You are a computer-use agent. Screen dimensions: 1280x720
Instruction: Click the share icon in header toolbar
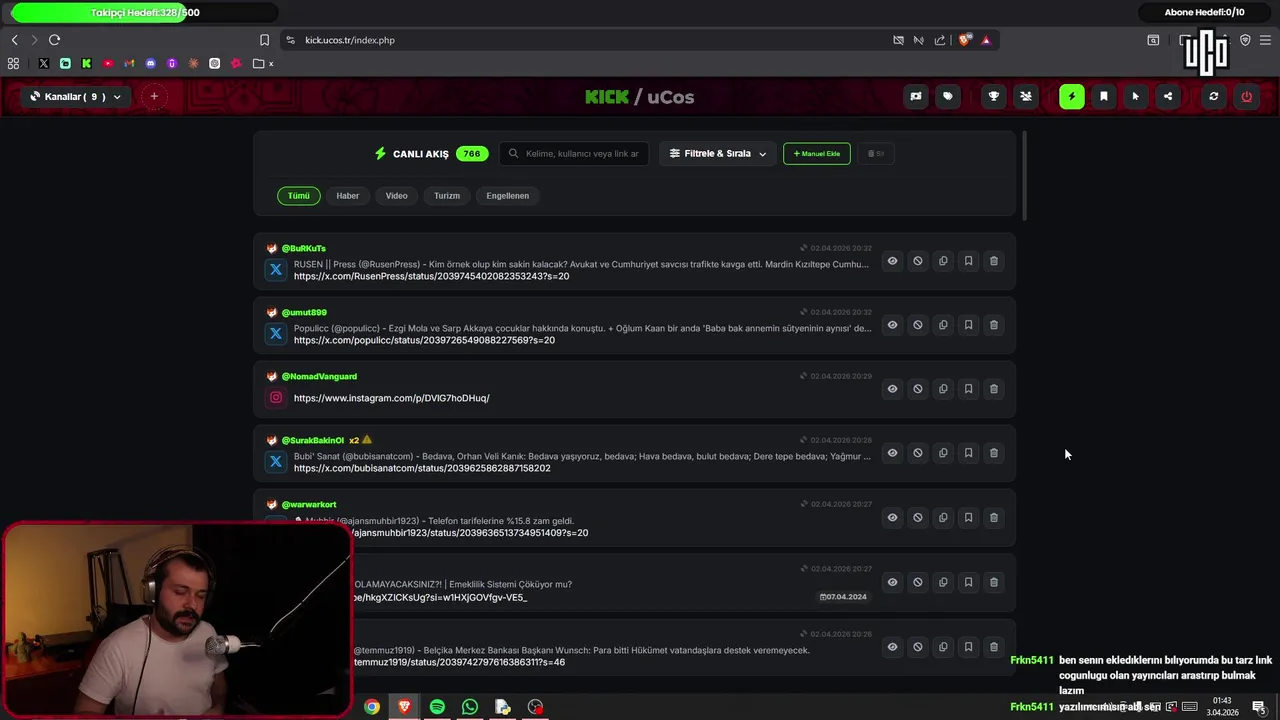pos(1167,97)
